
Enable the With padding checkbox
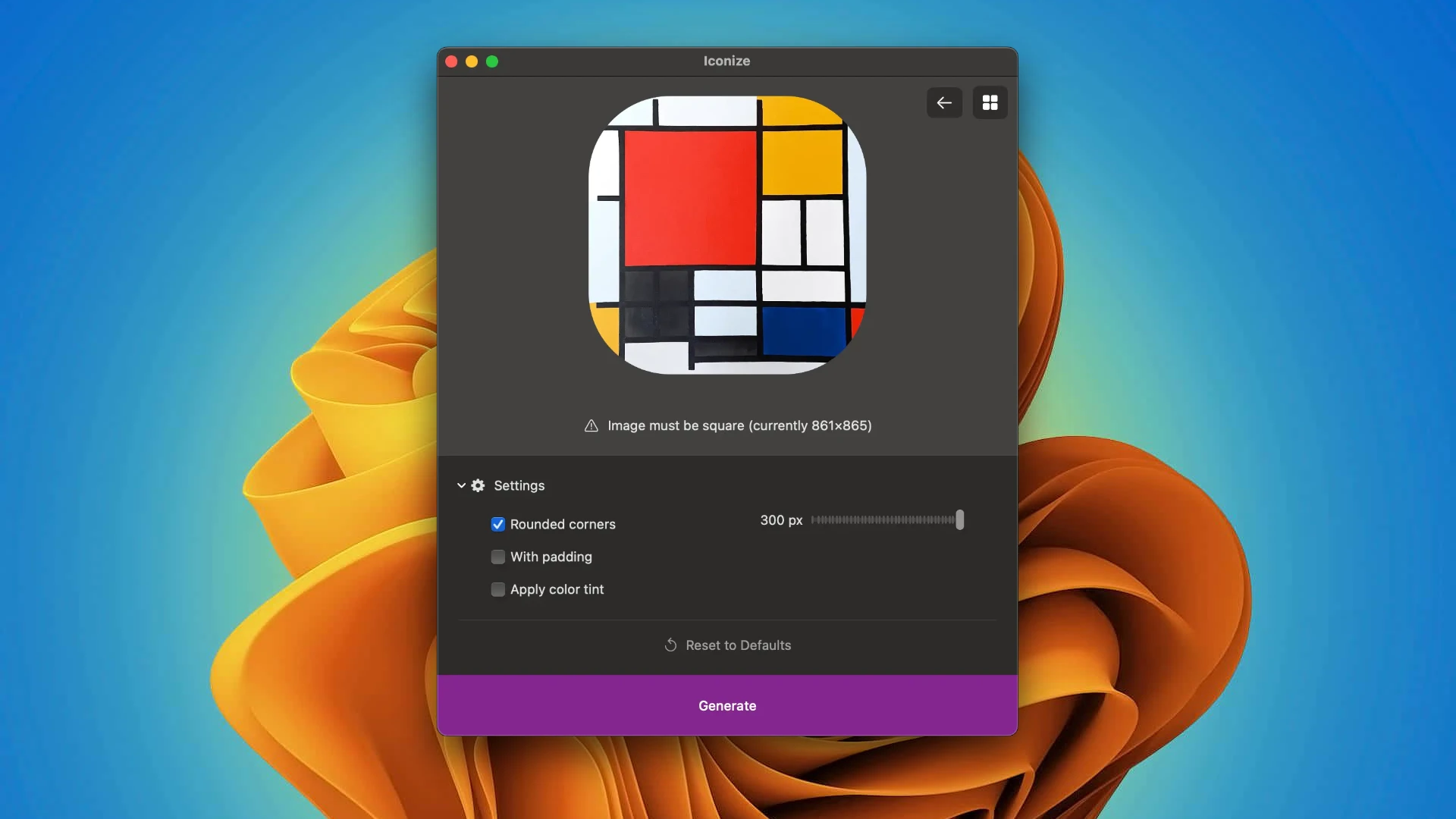pyautogui.click(x=498, y=557)
